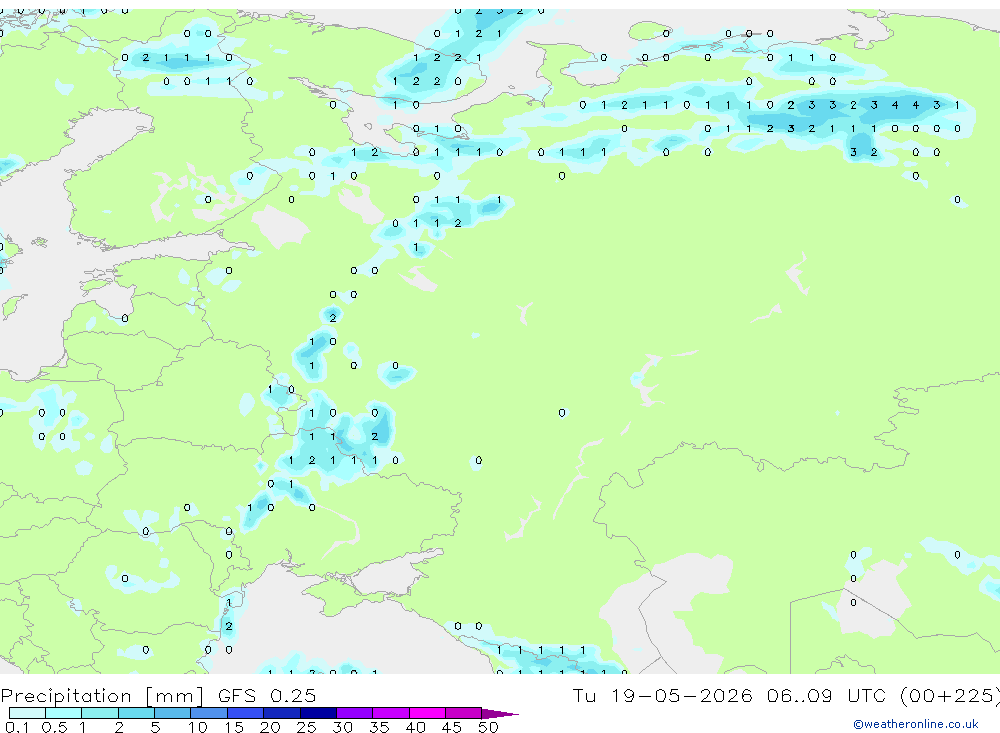Choose the 30–35 mm purple legend box
The height and width of the screenshot is (733, 1000).
[355, 713]
